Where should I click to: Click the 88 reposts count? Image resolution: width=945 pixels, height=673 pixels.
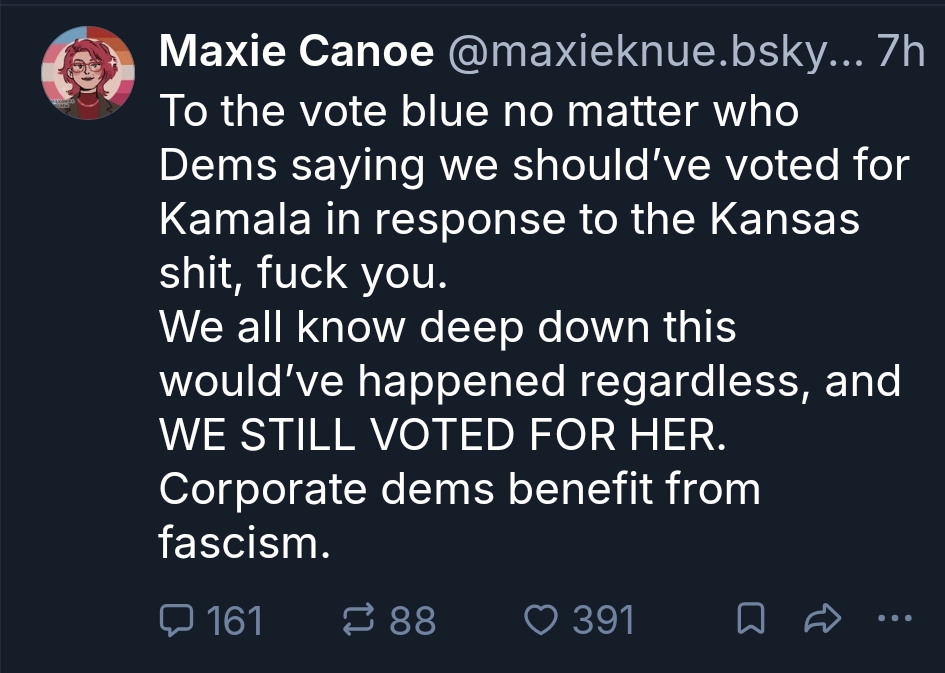(x=413, y=620)
